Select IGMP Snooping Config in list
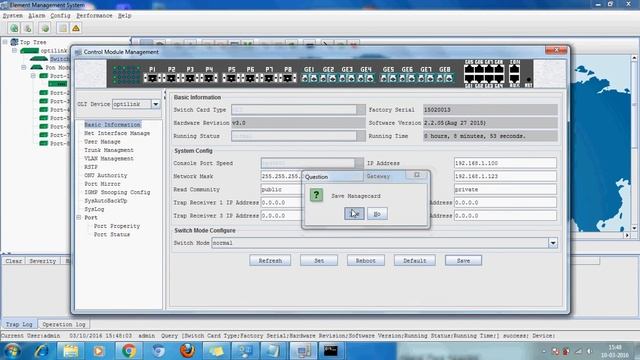This screenshot has width=640, height=360. pyautogui.click(x=117, y=192)
